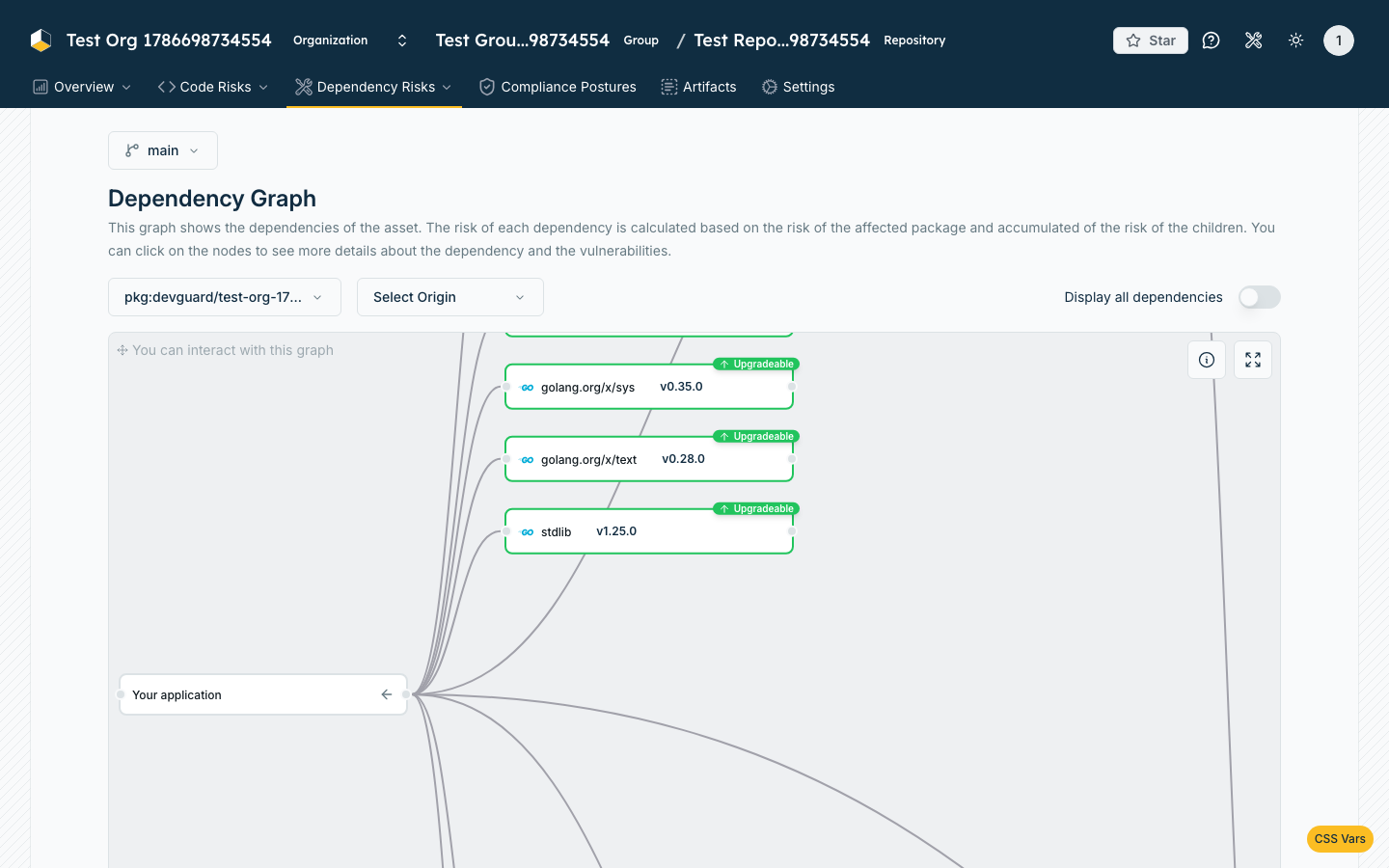
Task: Click the DevGuard logo icon
Action: click(x=41, y=41)
